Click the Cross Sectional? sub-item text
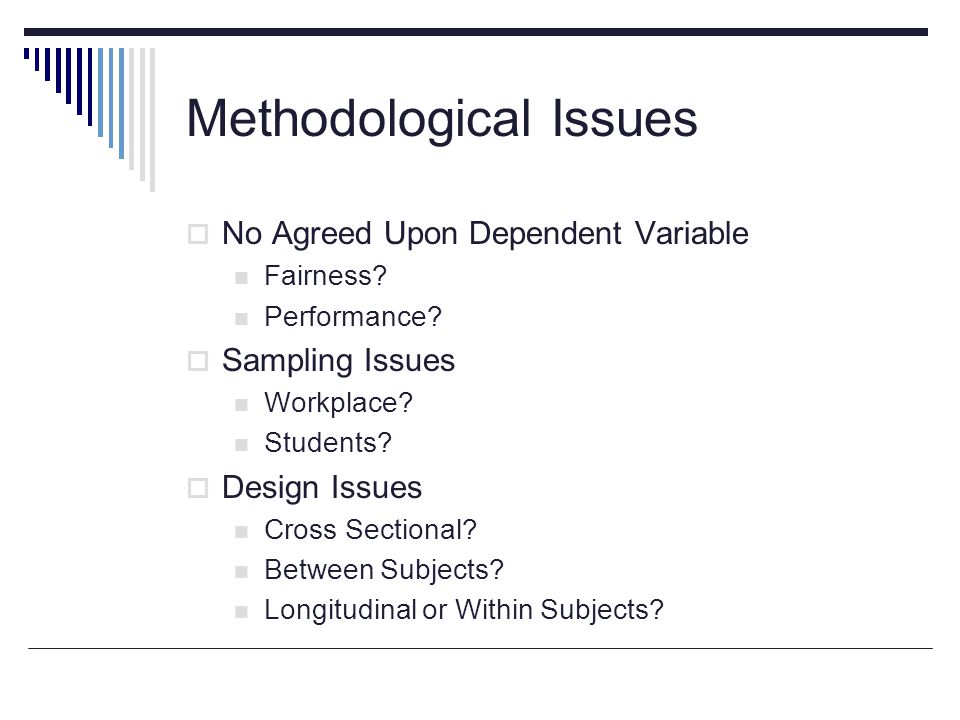 click(370, 530)
